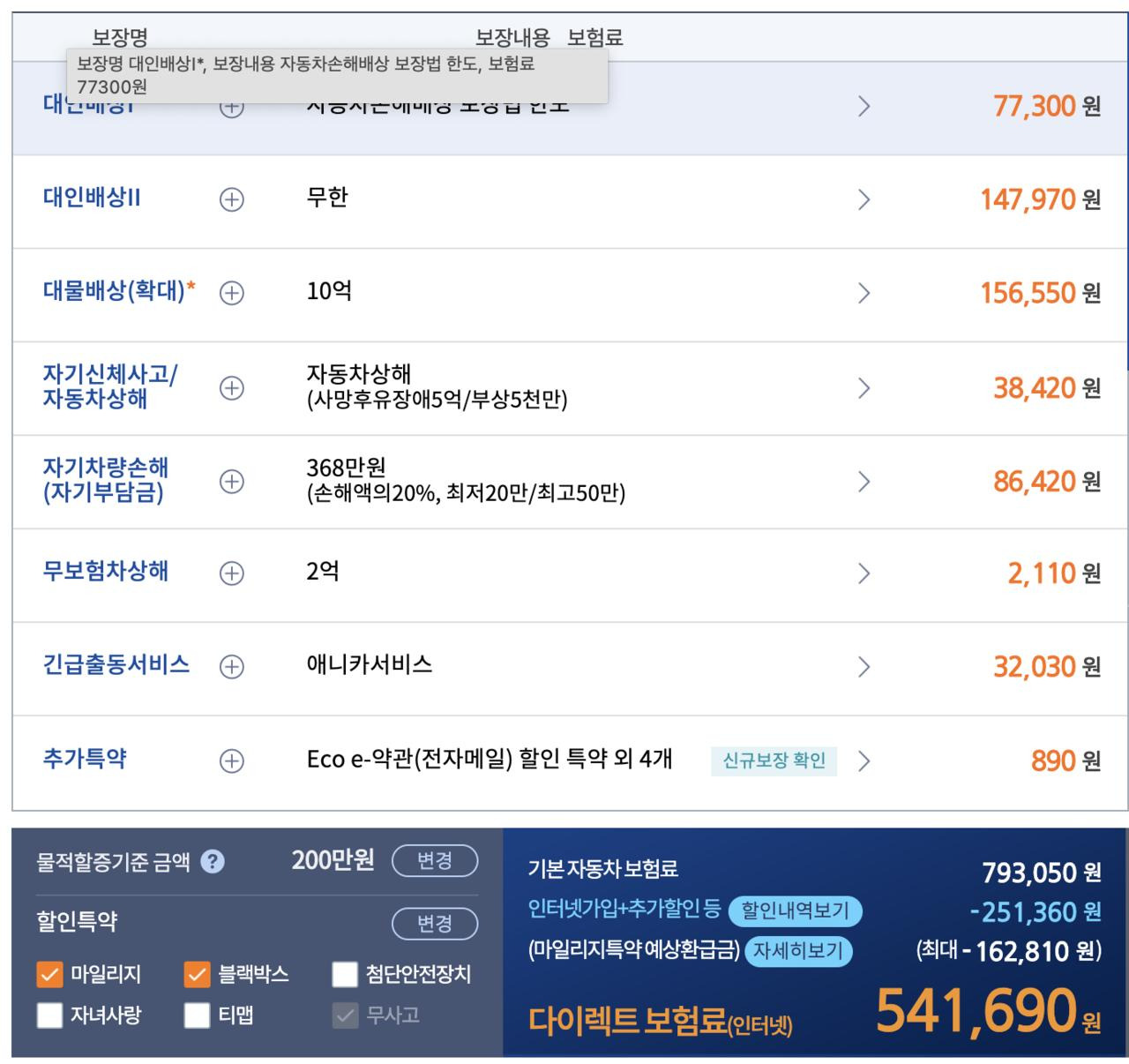The image size is (1129, 1064).
Task: Click the plus icon beside 긴급출동서비스
Action: [x=231, y=667]
